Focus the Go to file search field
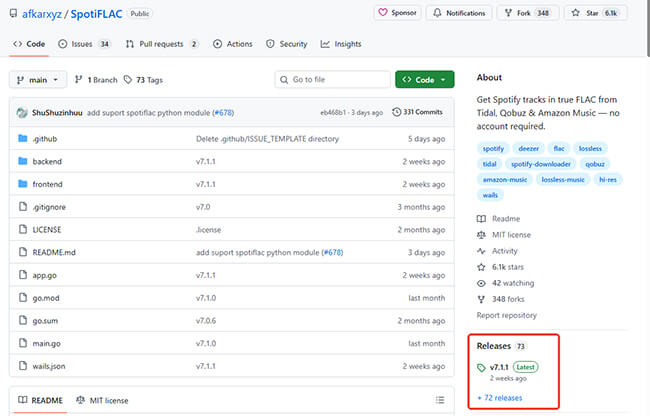650x416 pixels. point(332,80)
